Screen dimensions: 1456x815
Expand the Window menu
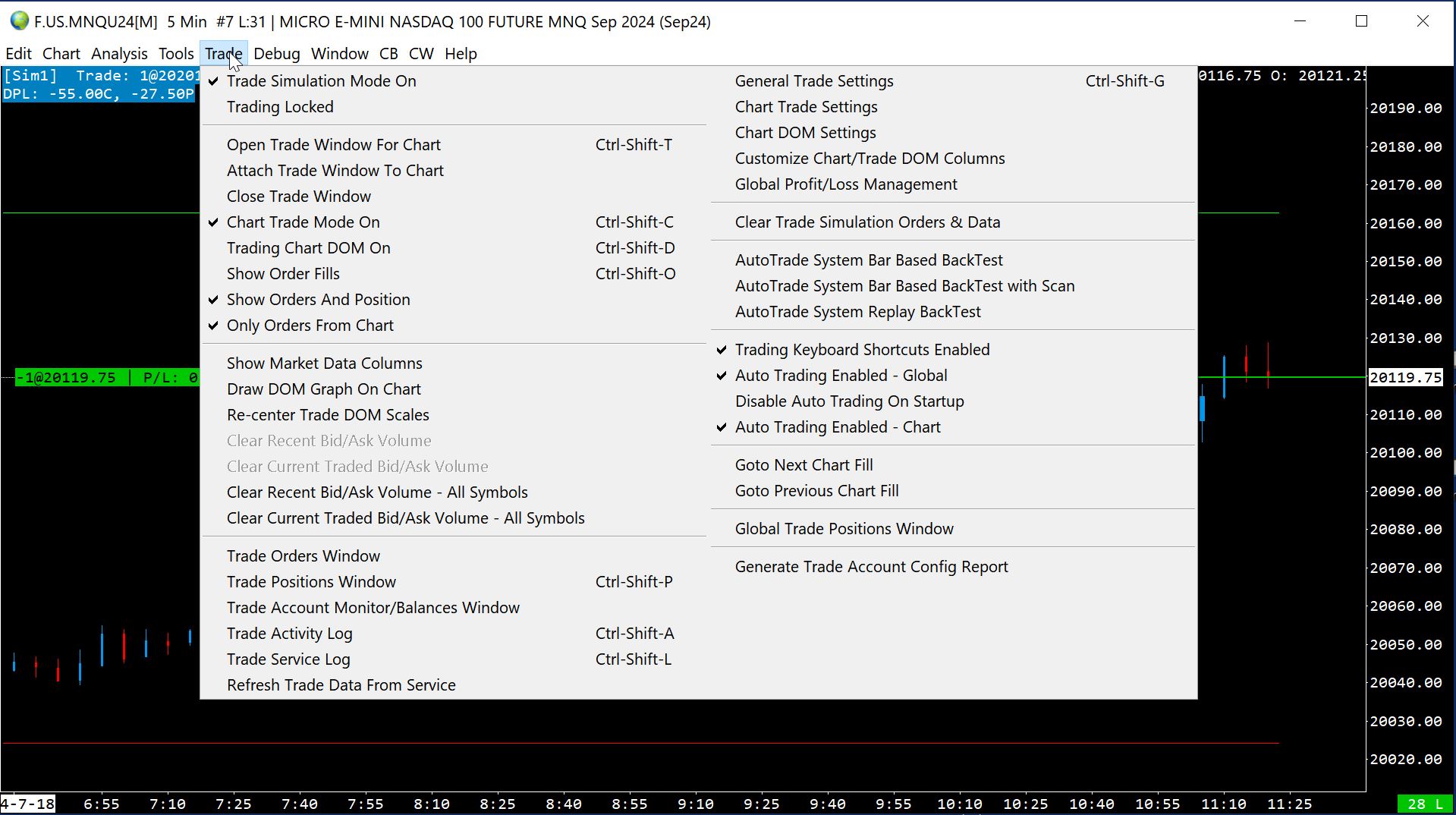click(x=339, y=54)
